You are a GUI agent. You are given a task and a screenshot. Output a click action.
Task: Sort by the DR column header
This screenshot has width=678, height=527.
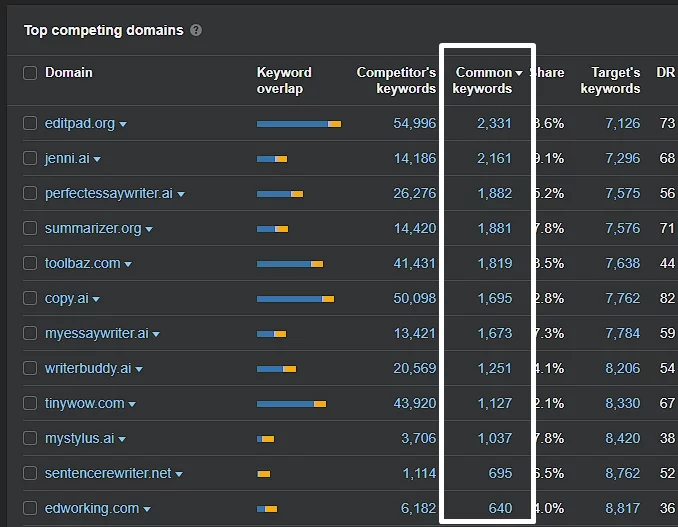pos(665,72)
